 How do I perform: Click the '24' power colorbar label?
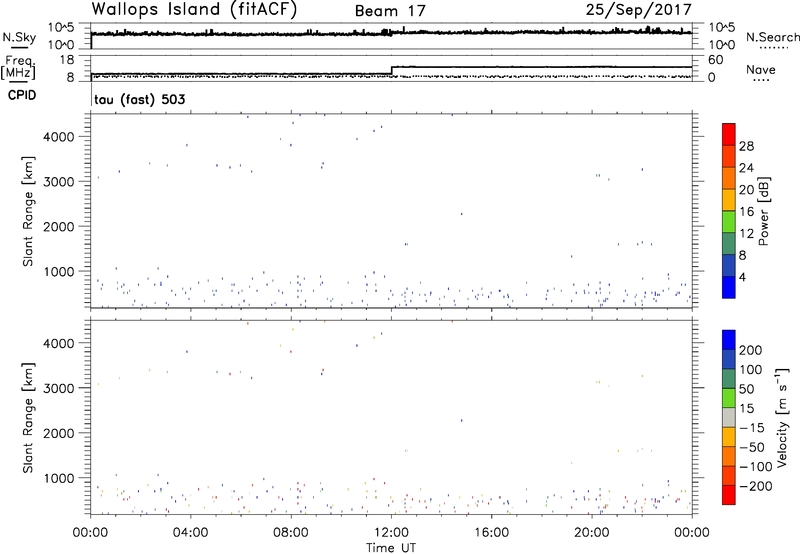[746, 168]
